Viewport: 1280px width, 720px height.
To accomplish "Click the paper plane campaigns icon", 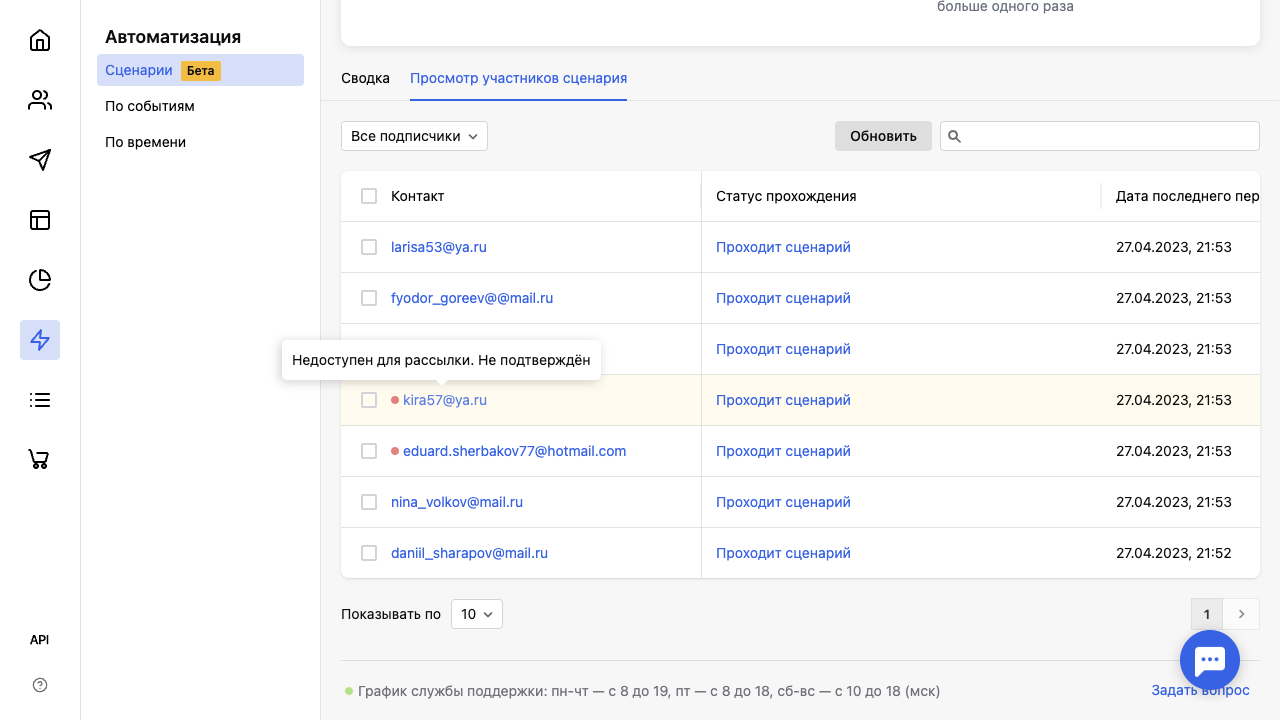I will click(x=40, y=160).
